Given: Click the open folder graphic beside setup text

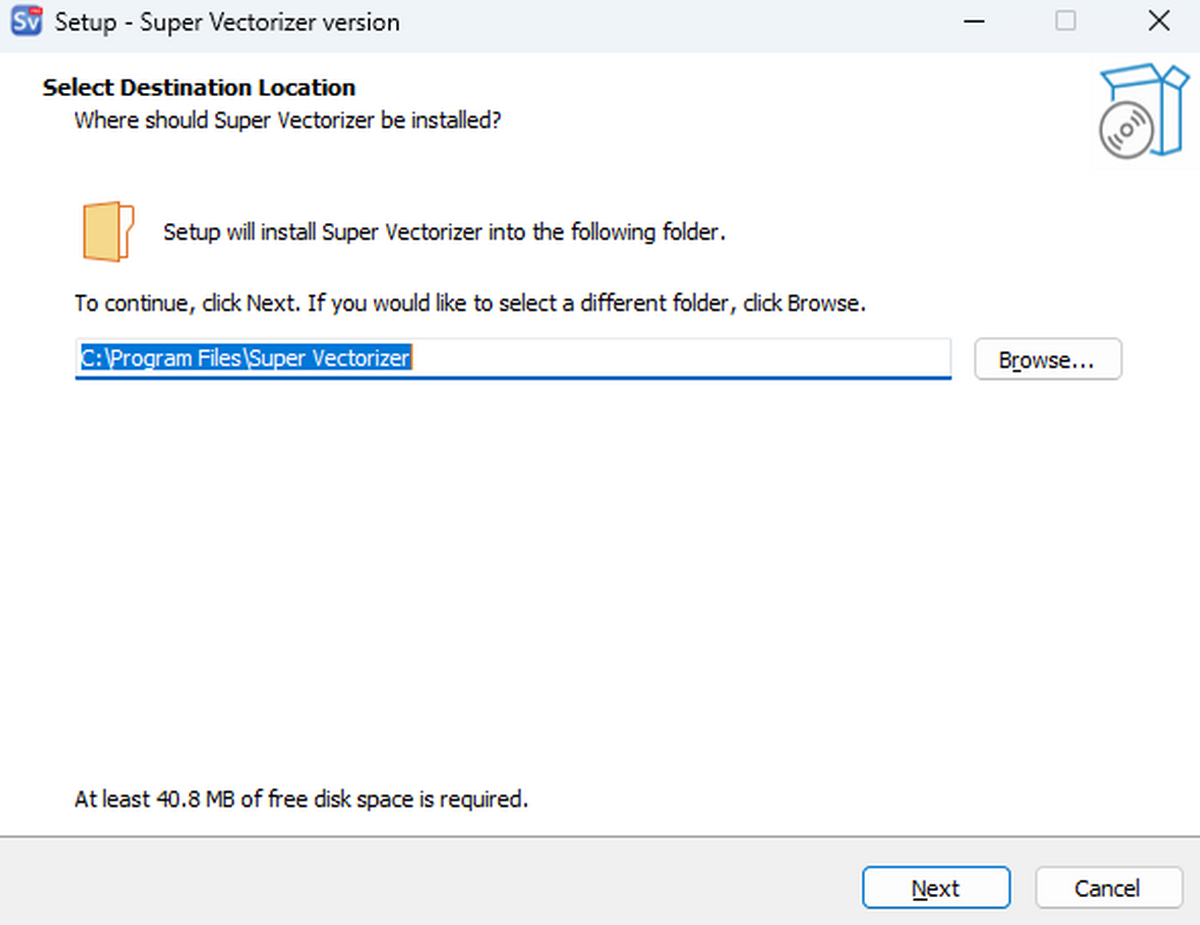Looking at the screenshot, I should point(107,231).
